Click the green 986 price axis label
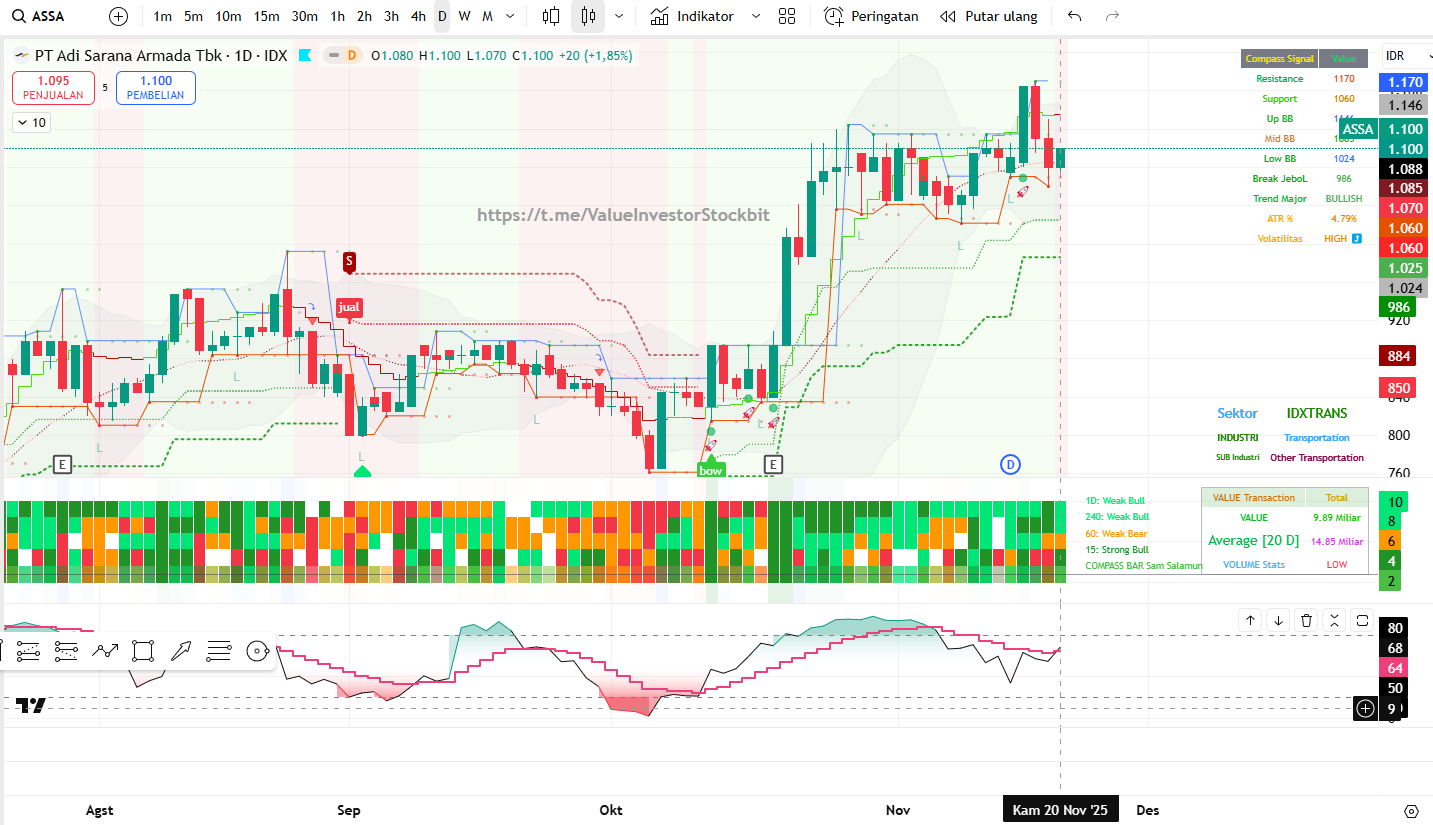 click(x=1398, y=307)
